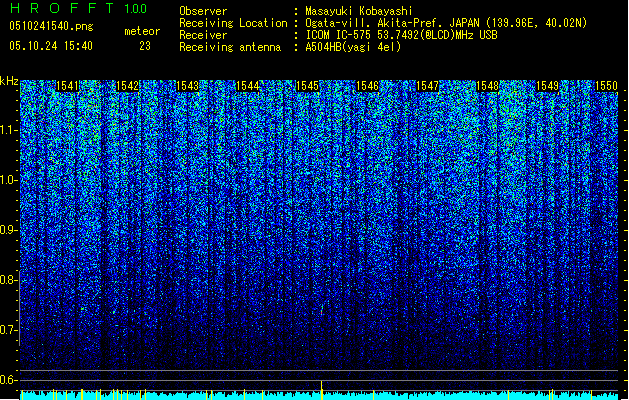Click the 0.9 kHz axis label
Viewport: 629px width, 400px height.
[9, 230]
